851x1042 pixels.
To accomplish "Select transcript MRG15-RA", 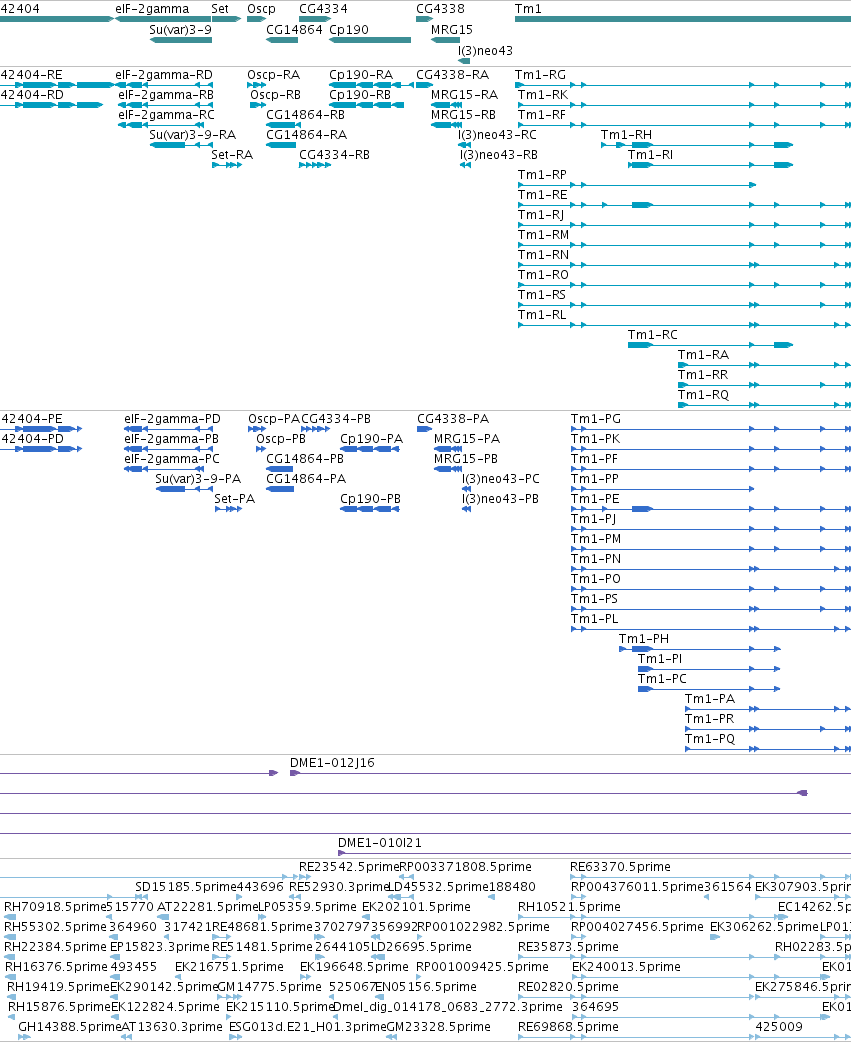I will coord(464,94).
